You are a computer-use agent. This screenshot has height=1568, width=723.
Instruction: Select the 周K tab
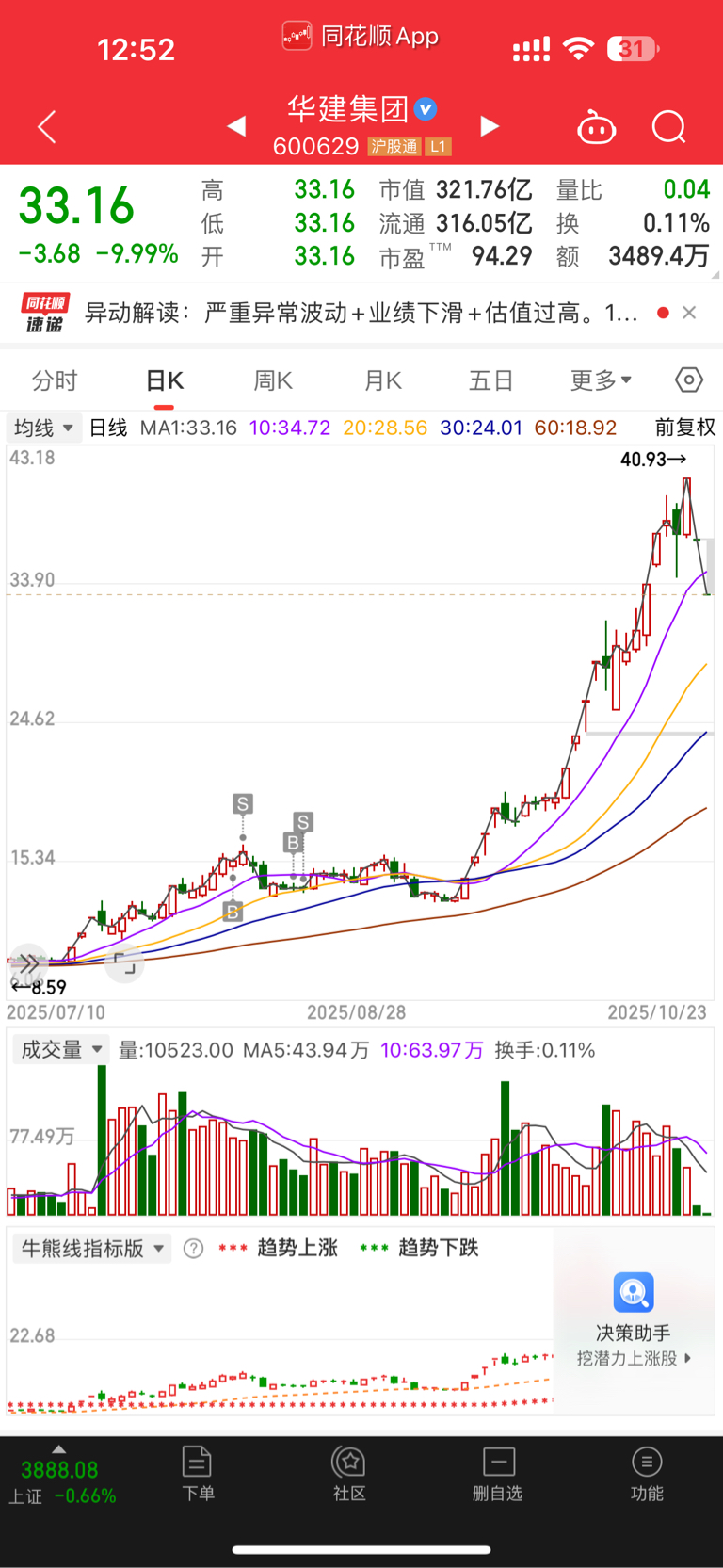click(273, 380)
